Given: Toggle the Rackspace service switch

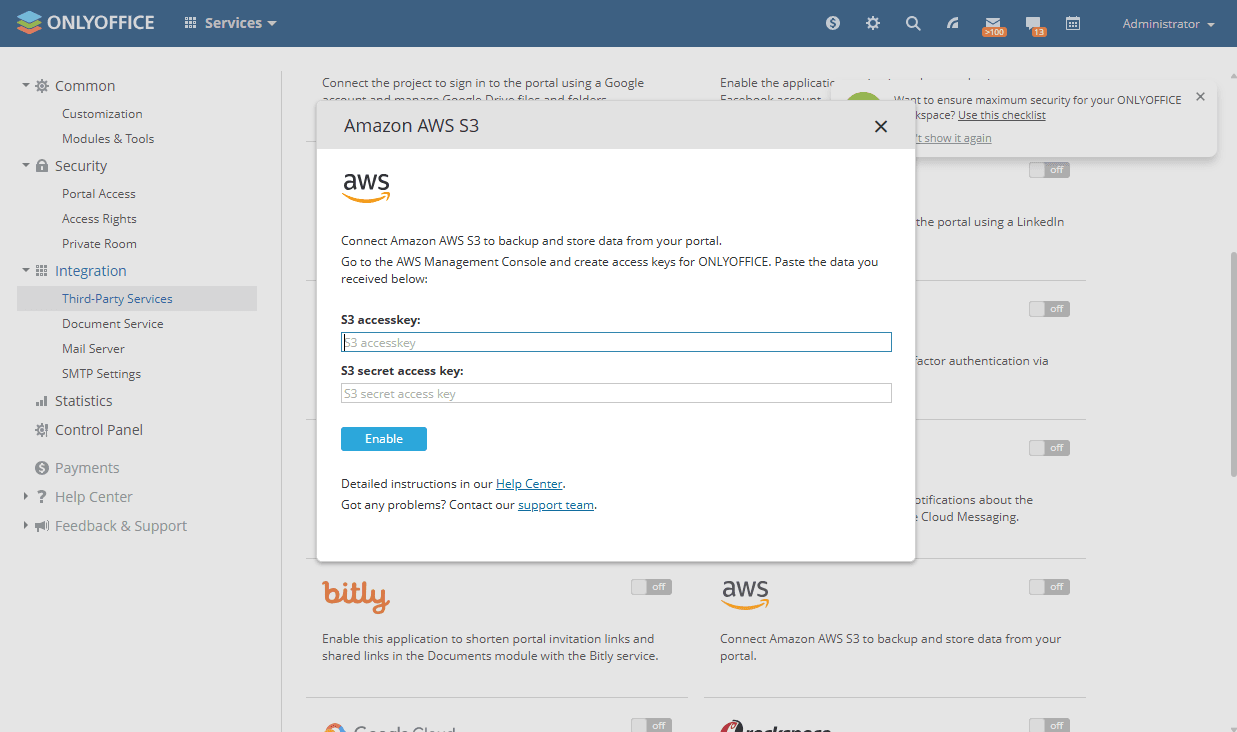Looking at the screenshot, I should 1049,725.
